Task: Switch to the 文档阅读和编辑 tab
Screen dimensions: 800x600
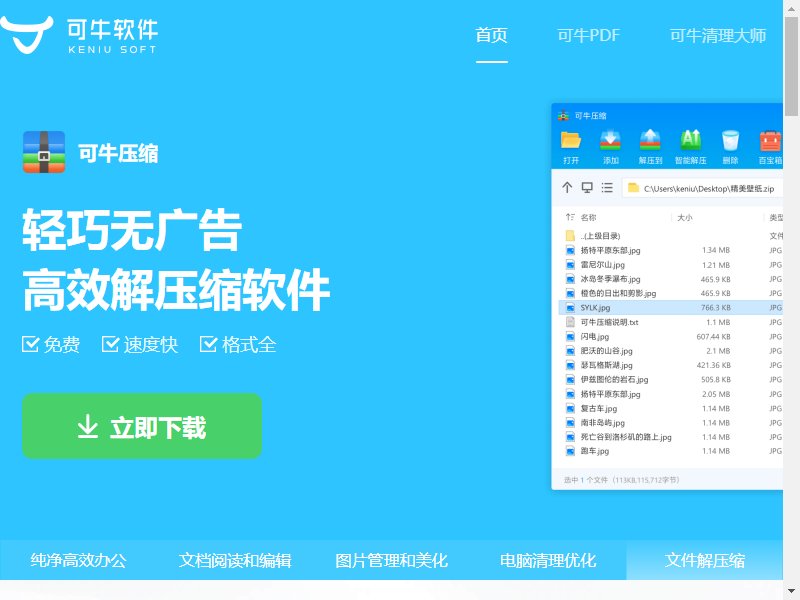Action: (235, 560)
